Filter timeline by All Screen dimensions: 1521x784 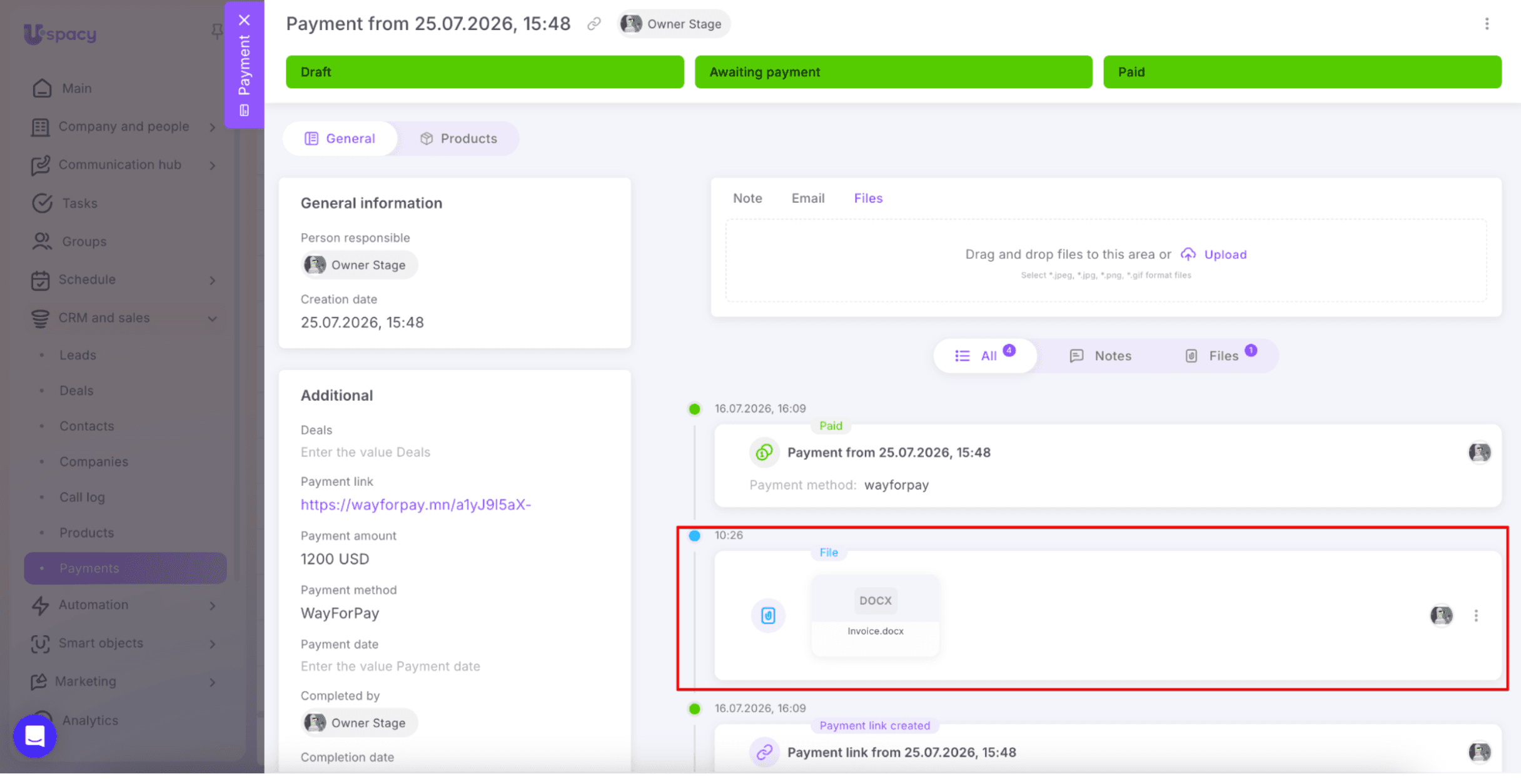[x=985, y=356]
